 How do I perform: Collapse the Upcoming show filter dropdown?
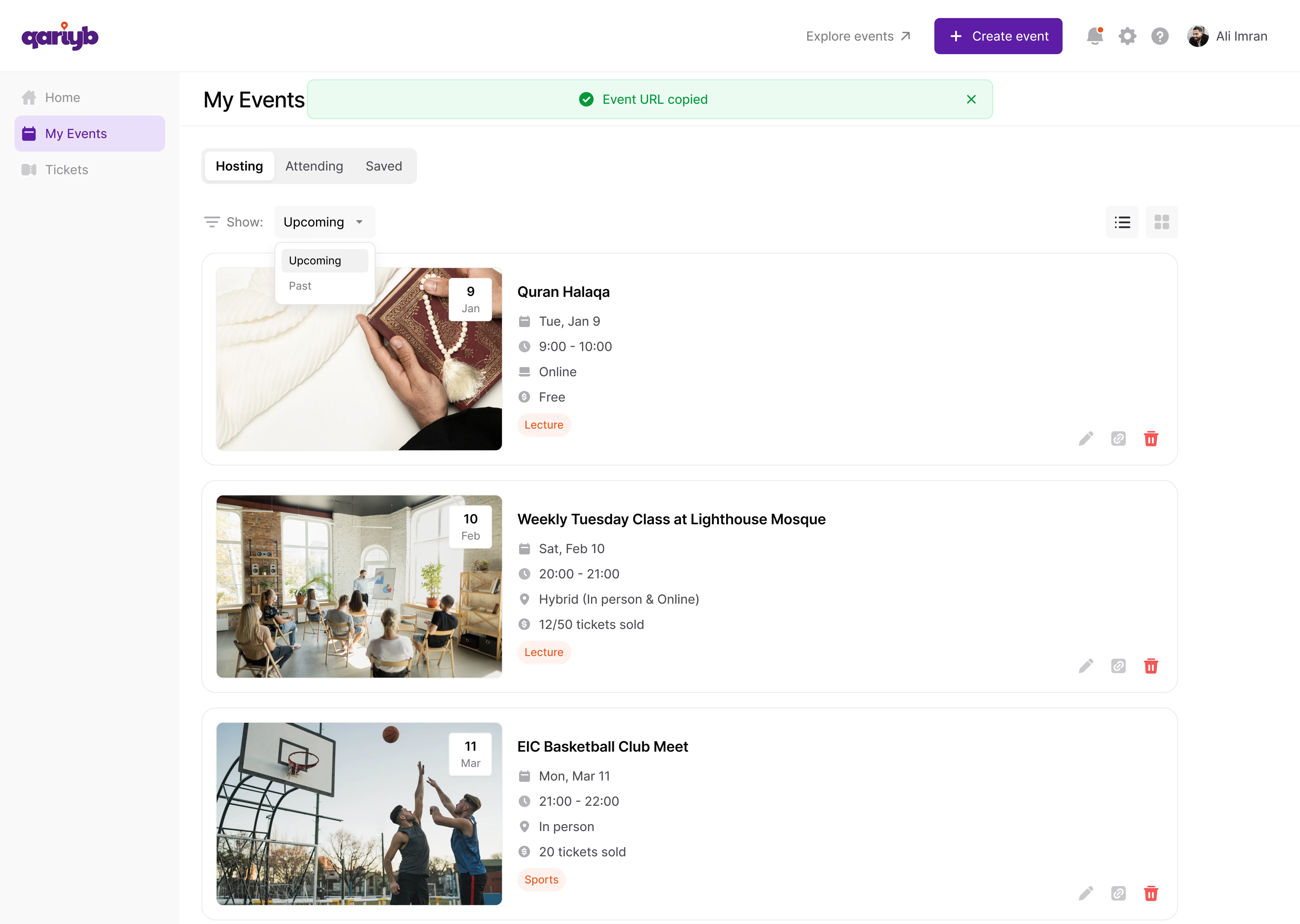pyautogui.click(x=324, y=223)
